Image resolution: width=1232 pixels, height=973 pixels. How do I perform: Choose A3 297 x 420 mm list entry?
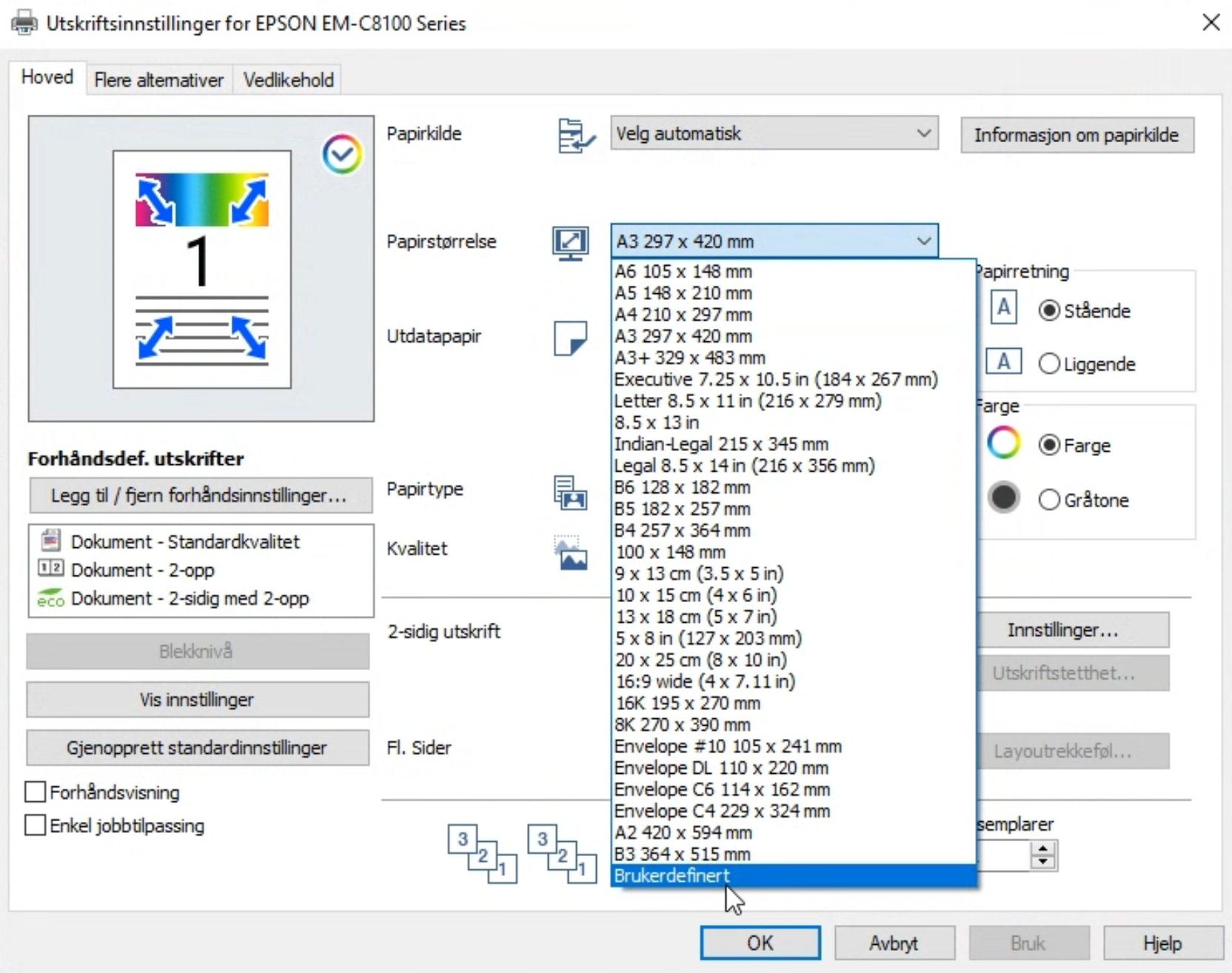[x=794, y=335]
